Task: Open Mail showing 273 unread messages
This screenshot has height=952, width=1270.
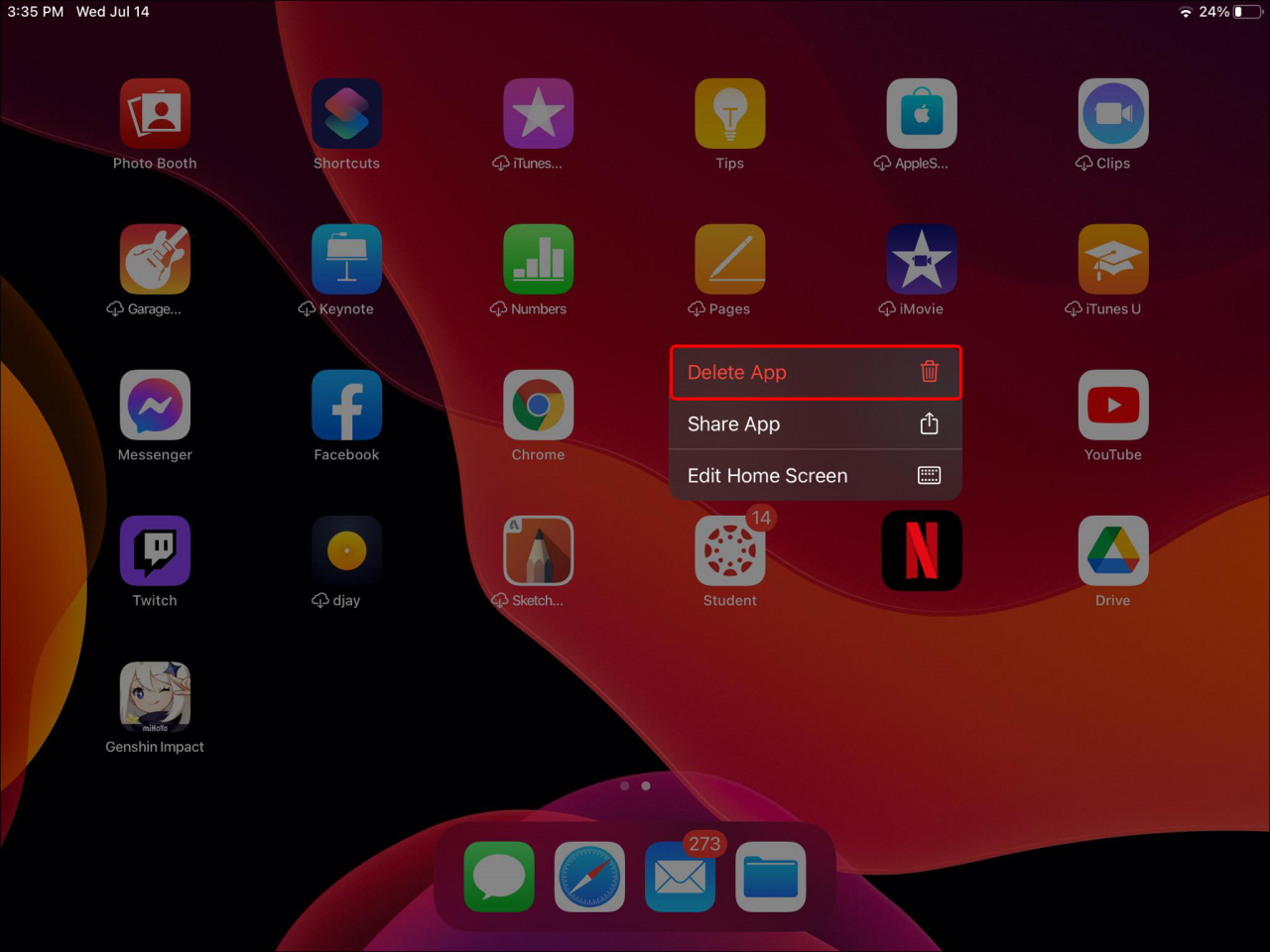Action: [680, 877]
